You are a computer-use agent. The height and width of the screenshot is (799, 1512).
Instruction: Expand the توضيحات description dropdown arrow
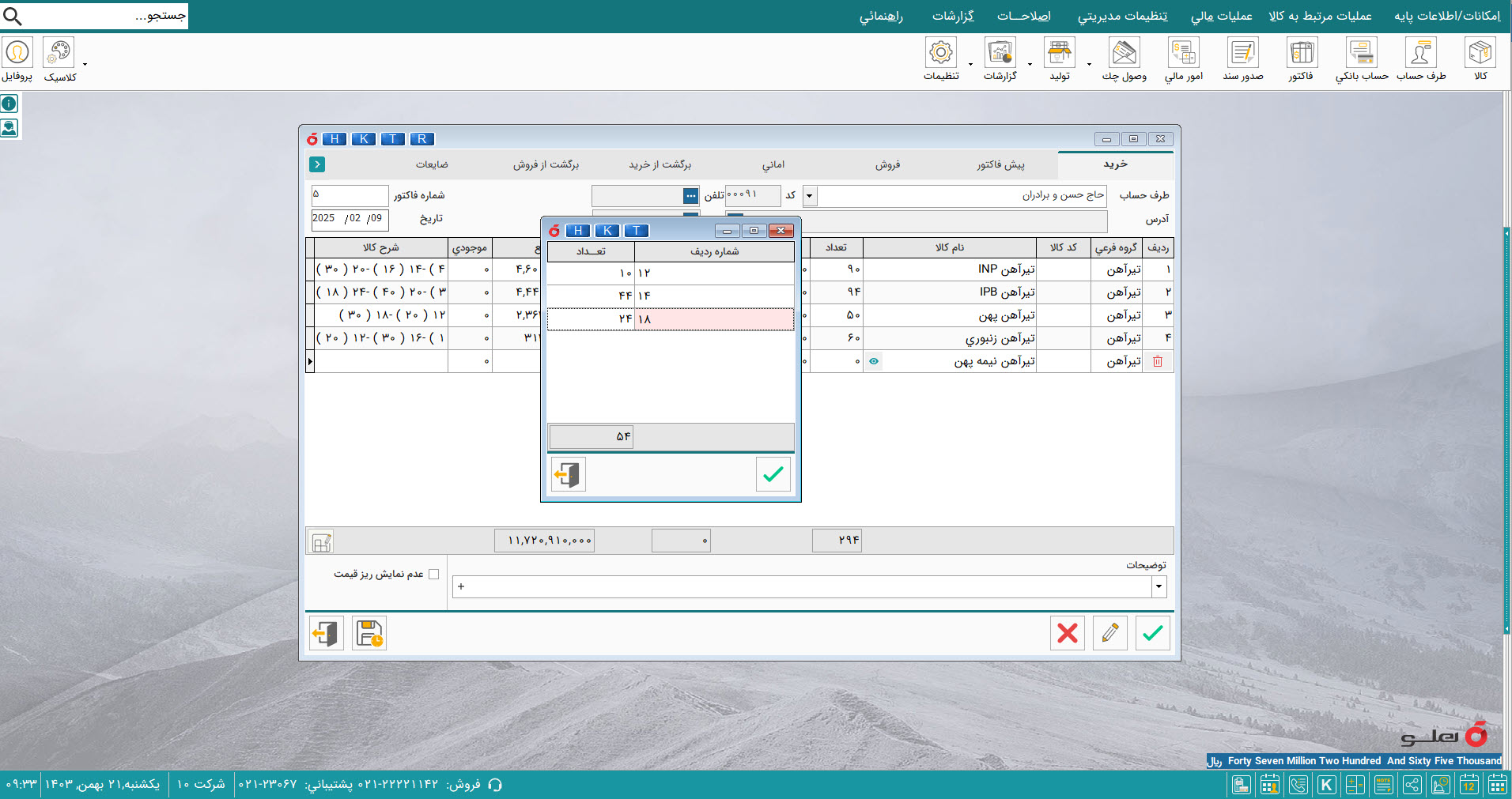1159,586
